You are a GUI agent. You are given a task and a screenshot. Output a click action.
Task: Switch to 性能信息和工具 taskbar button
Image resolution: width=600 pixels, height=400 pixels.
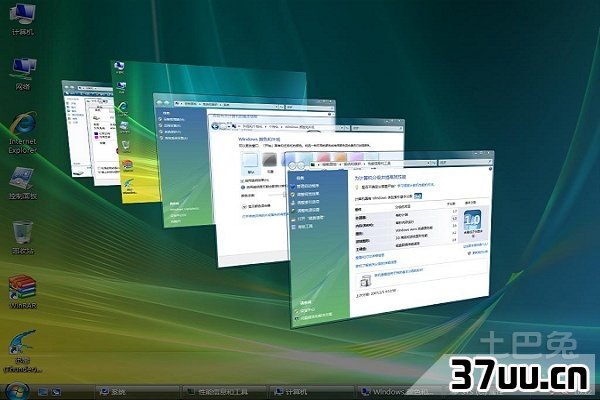click(x=224, y=392)
